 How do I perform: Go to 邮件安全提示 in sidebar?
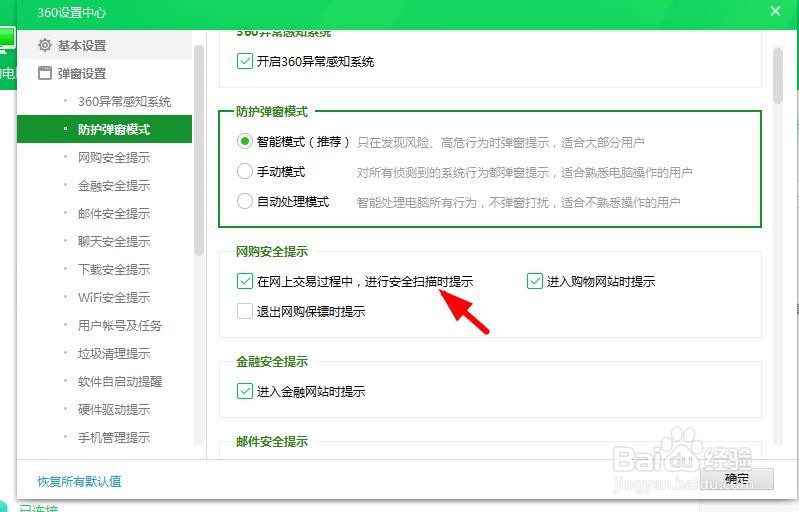114,213
